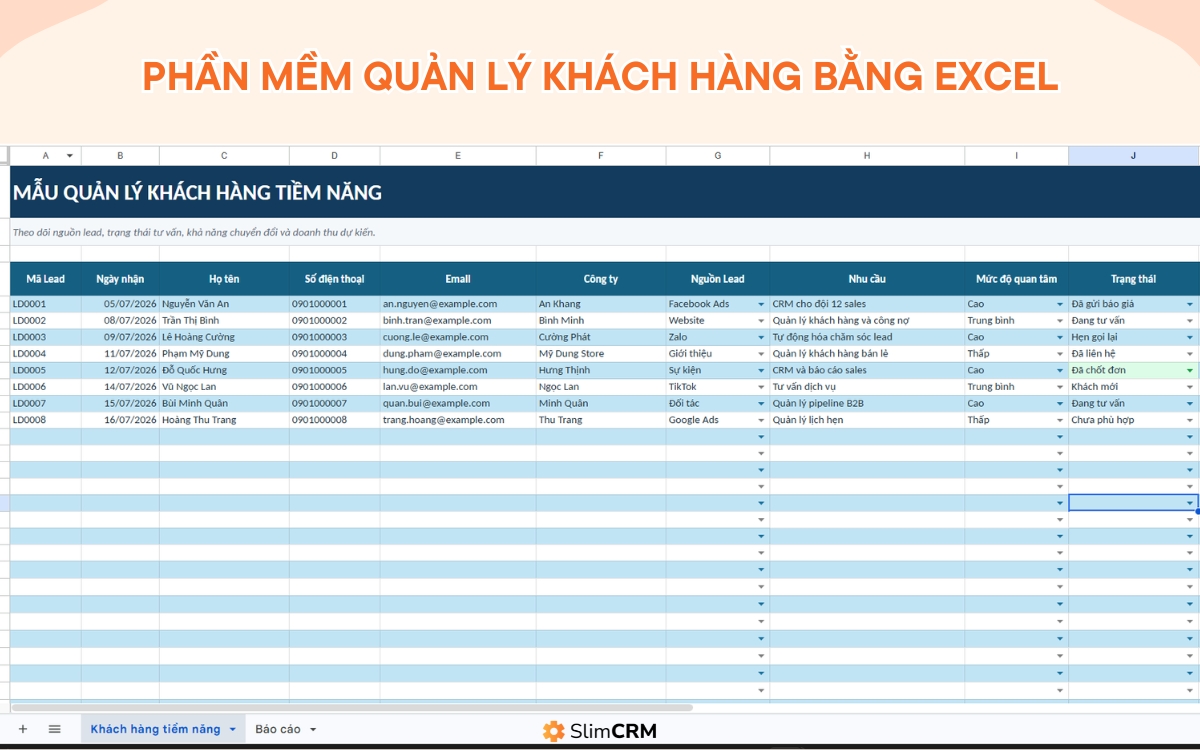Select column B header
1200x750 pixels.
coord(120,156)
